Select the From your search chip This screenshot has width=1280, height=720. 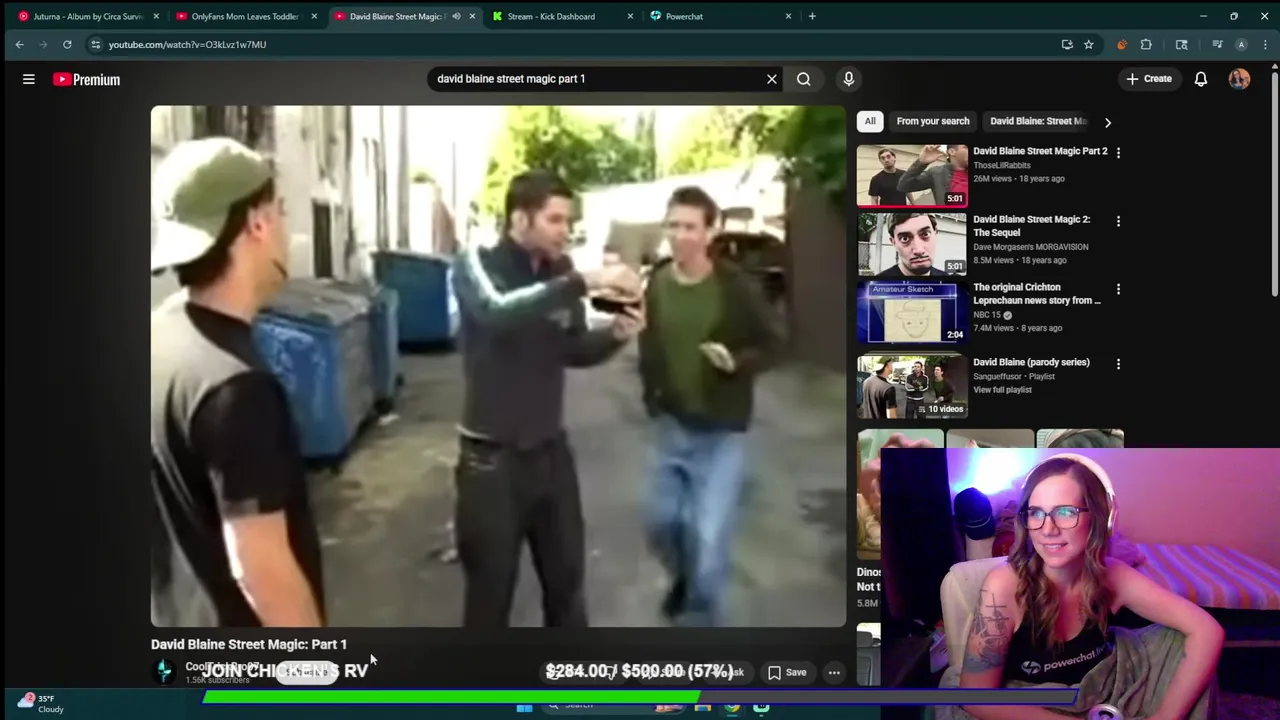(x=933, y=121)
